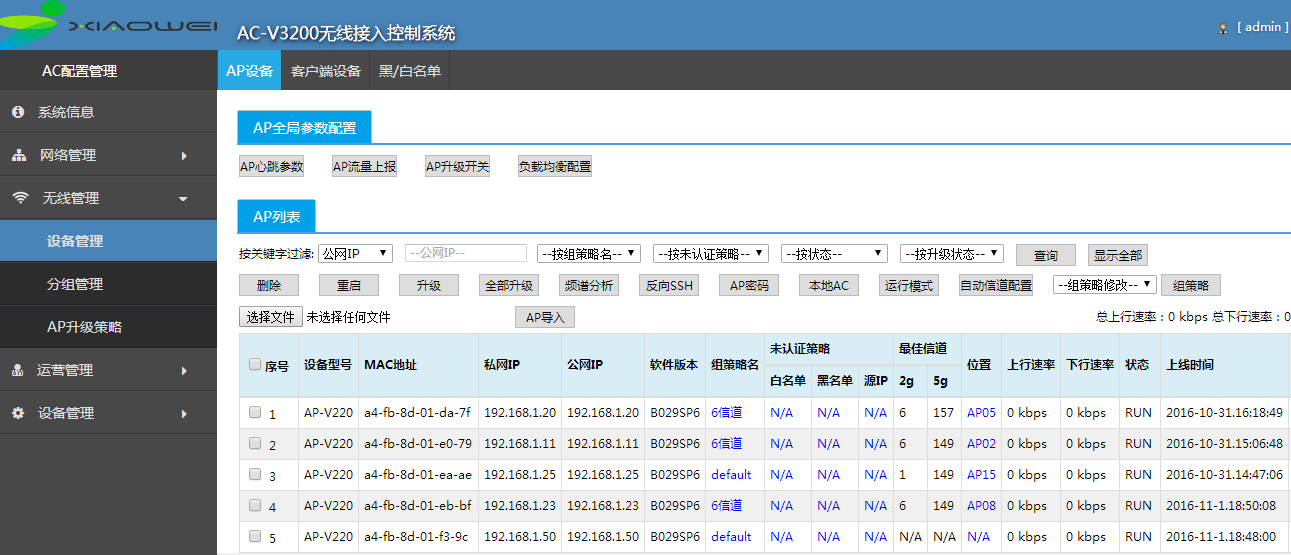Switch to the AP设备 tab
Image resolution: width=1291 pixels, height=555 pixels.
tap(249, 71)
